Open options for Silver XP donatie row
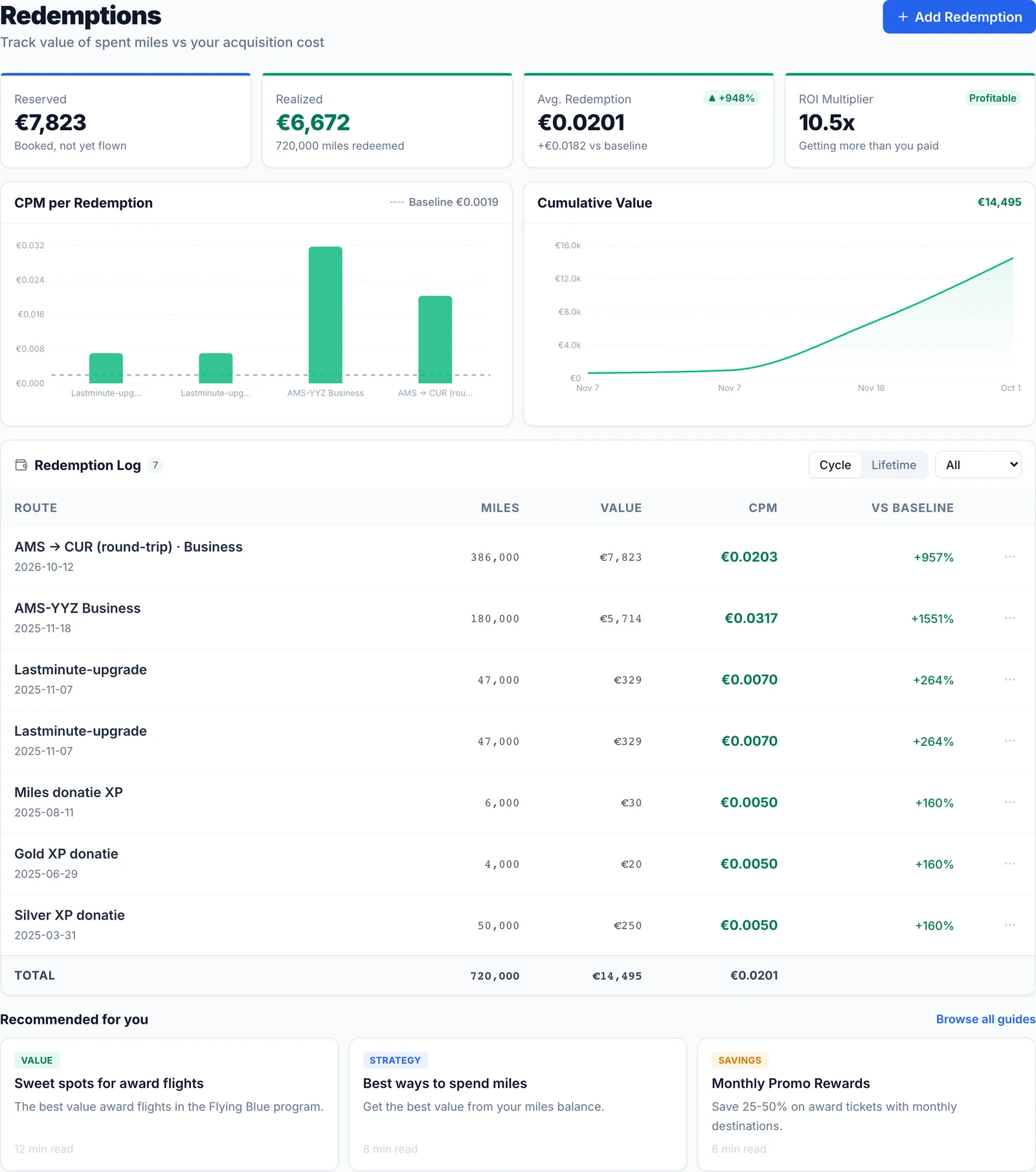This screenshot has width=1036, height=1172. (x=1009, y=925)
